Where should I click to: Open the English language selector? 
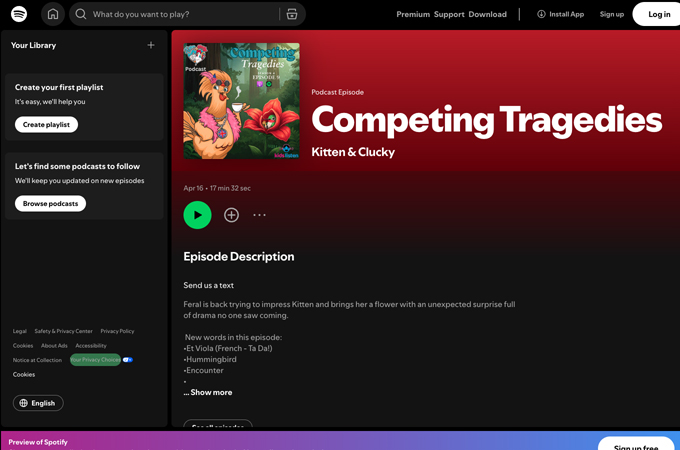(x=38, y=403)
